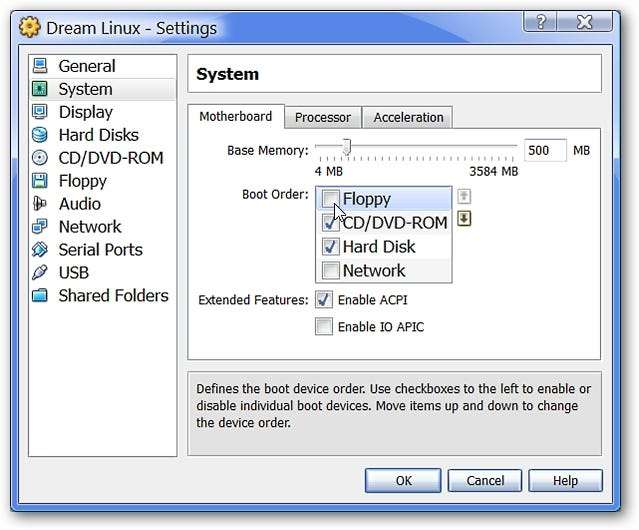Click the Network computers icon in sidebar

click(40, 227)
